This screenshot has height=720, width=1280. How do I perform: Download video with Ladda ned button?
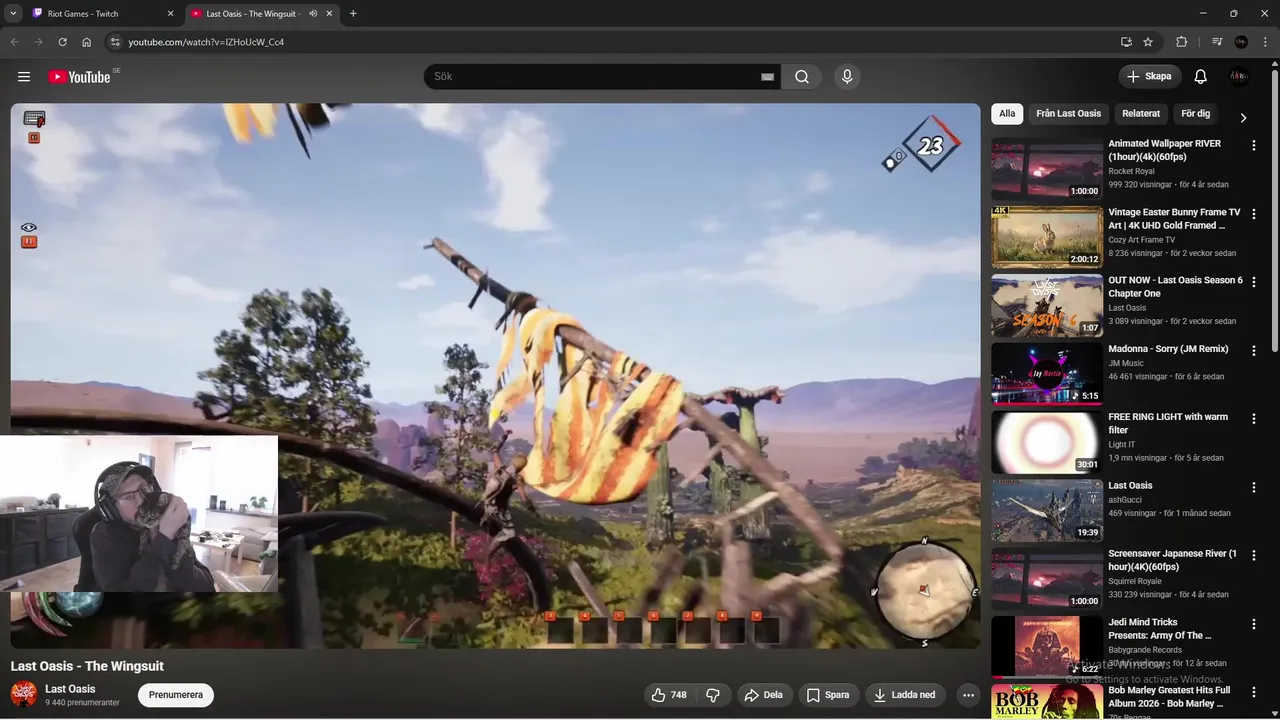click(905, 695)
